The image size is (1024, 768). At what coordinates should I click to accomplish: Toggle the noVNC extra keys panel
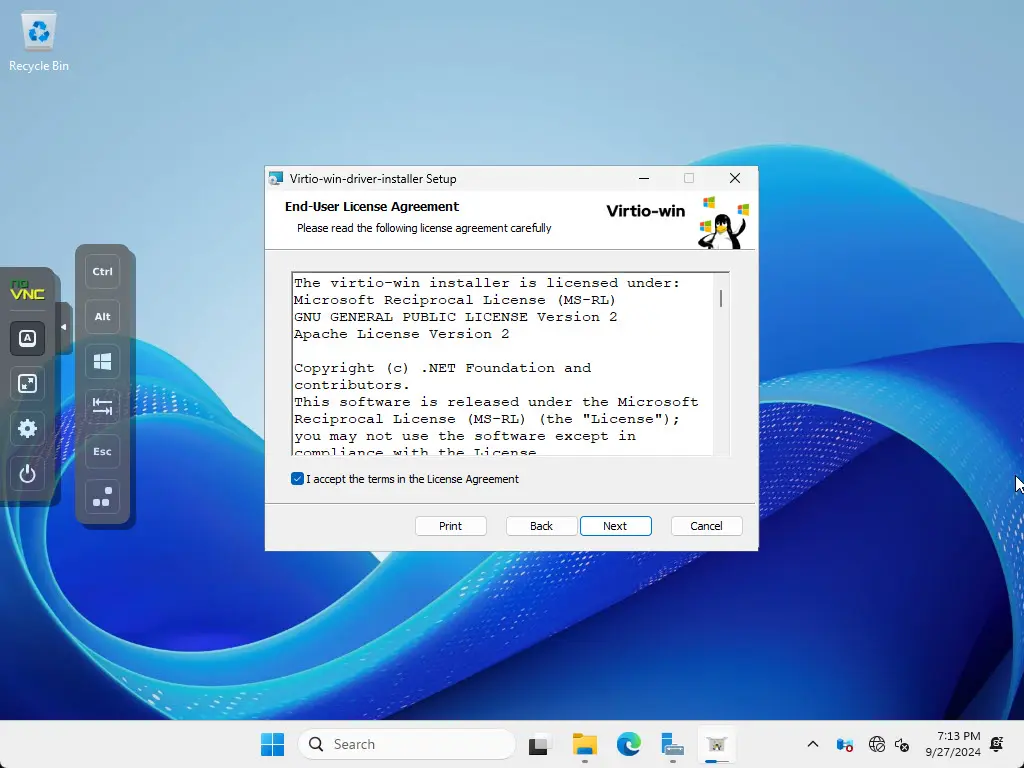pyautogui.click(x=28, y=338)
